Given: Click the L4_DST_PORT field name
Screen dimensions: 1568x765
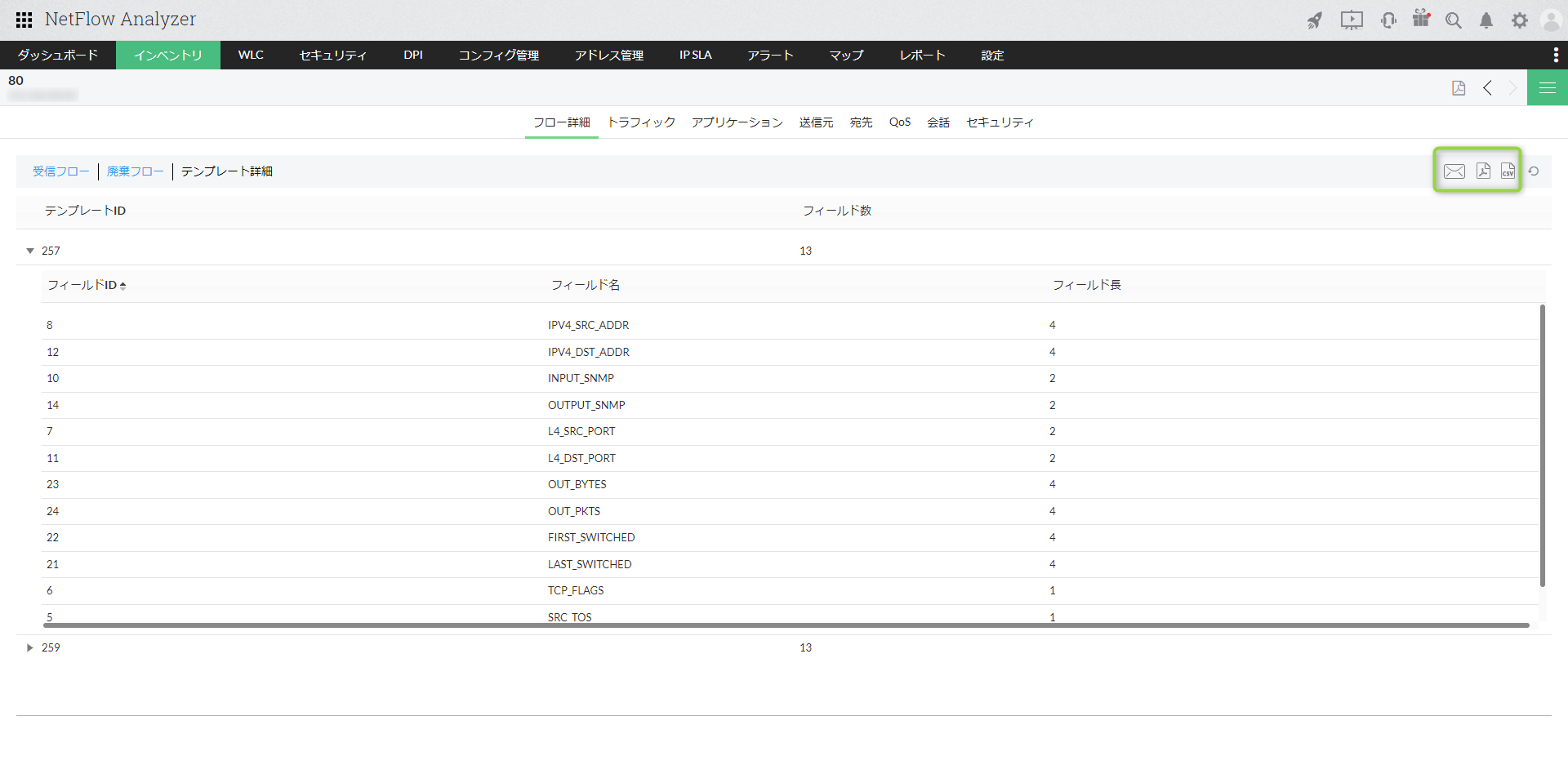Looking at the screenshot, I should click(x=582, y=458).
